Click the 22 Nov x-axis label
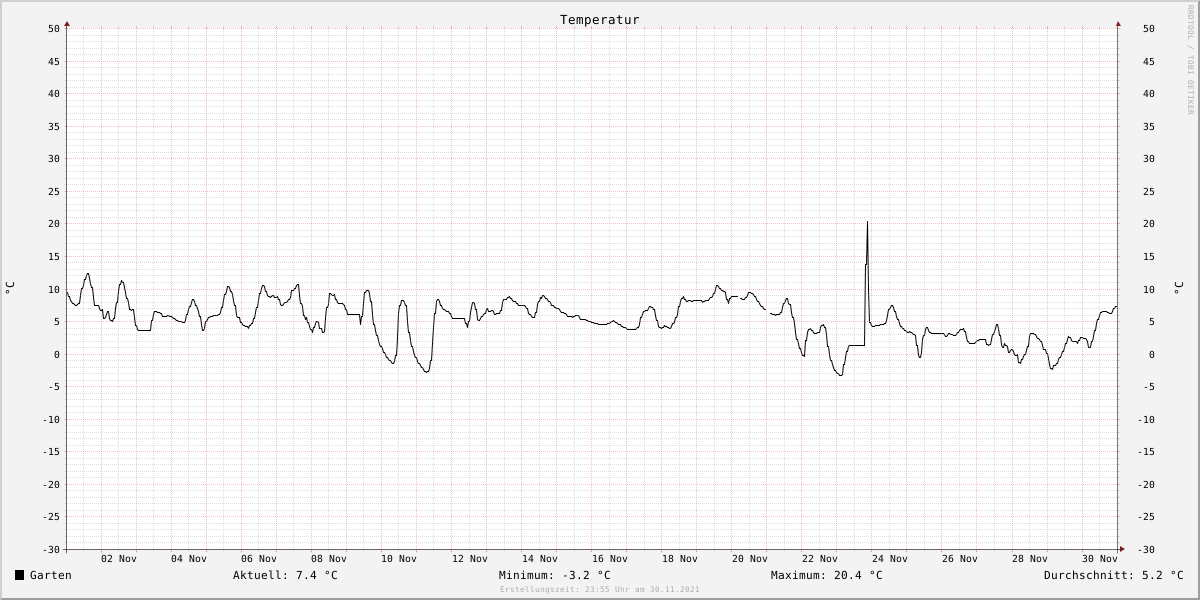 coord(820,559)
